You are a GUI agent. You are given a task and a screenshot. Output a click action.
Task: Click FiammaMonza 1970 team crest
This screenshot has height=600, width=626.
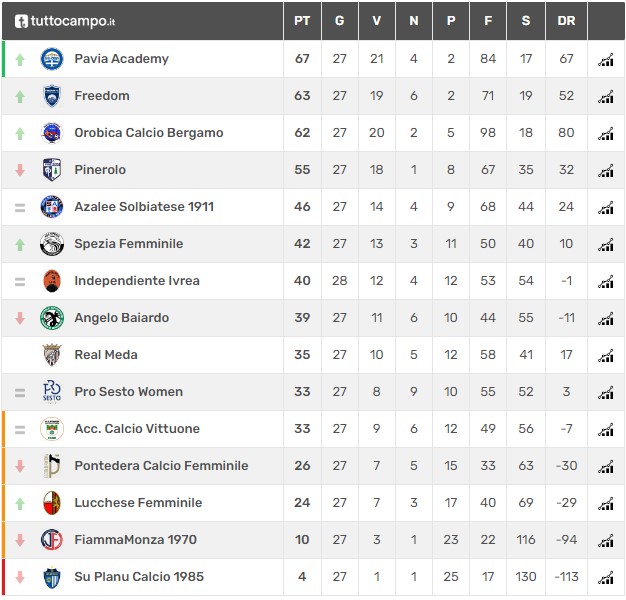pyautogui.click(x=52, y=540)
